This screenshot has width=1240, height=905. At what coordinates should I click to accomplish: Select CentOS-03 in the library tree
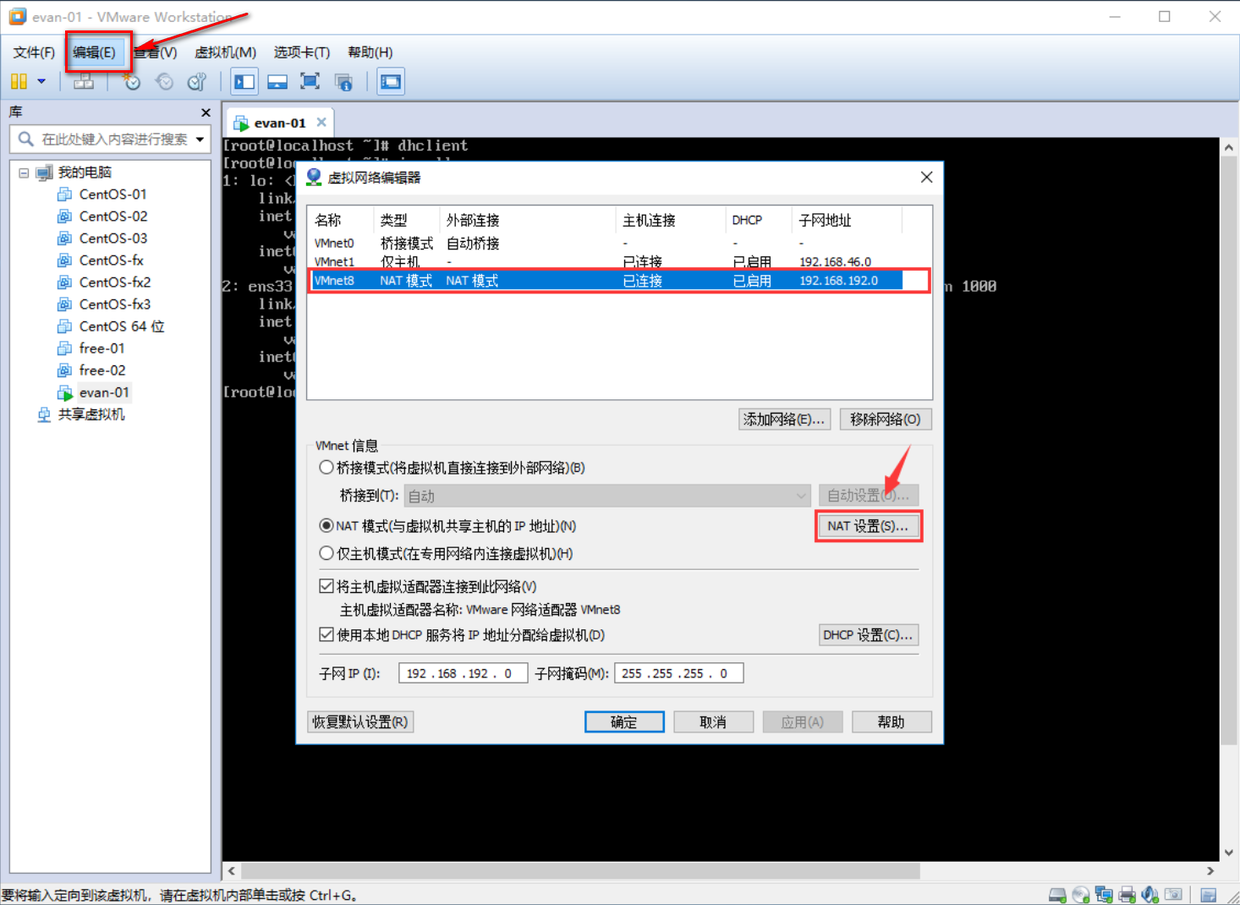click(112, 238)
